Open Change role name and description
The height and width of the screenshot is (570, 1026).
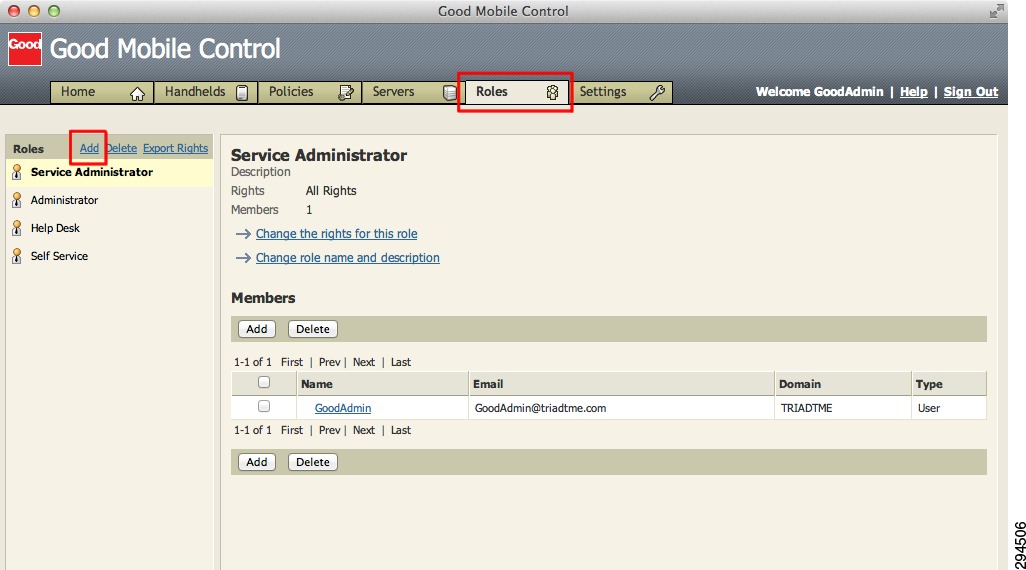[x=347, y=257]
